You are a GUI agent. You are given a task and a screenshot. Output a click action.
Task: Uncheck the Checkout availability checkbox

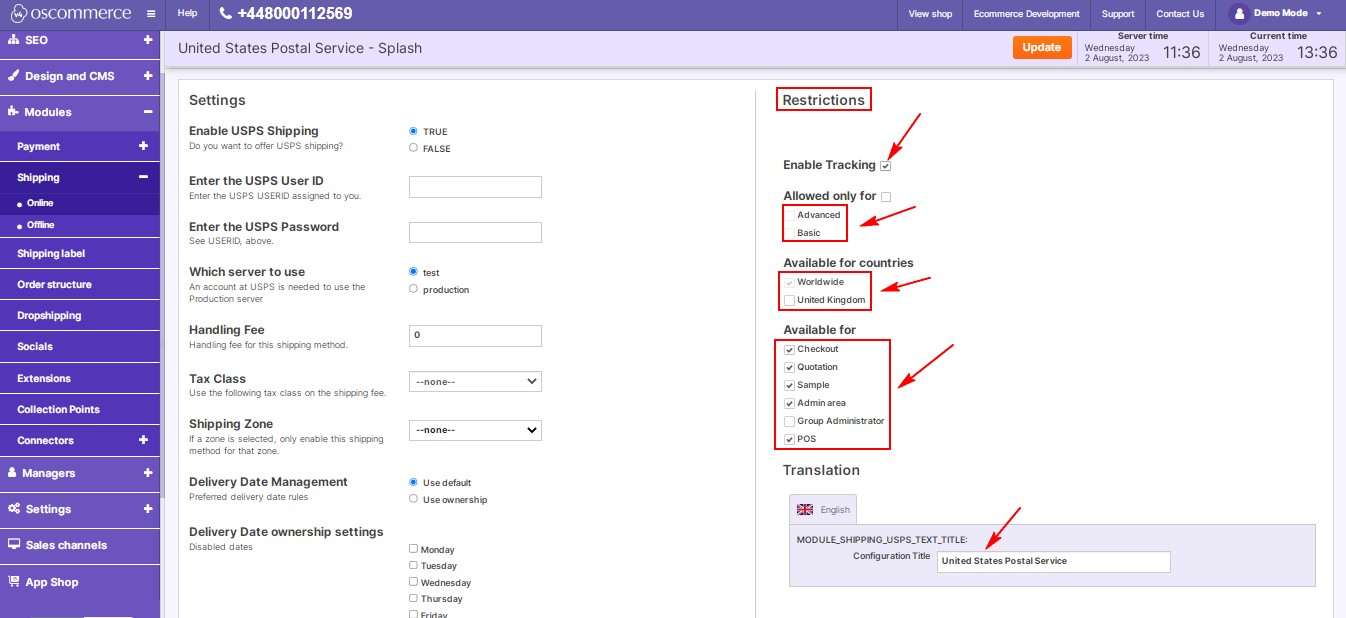[x=790, y=349]
